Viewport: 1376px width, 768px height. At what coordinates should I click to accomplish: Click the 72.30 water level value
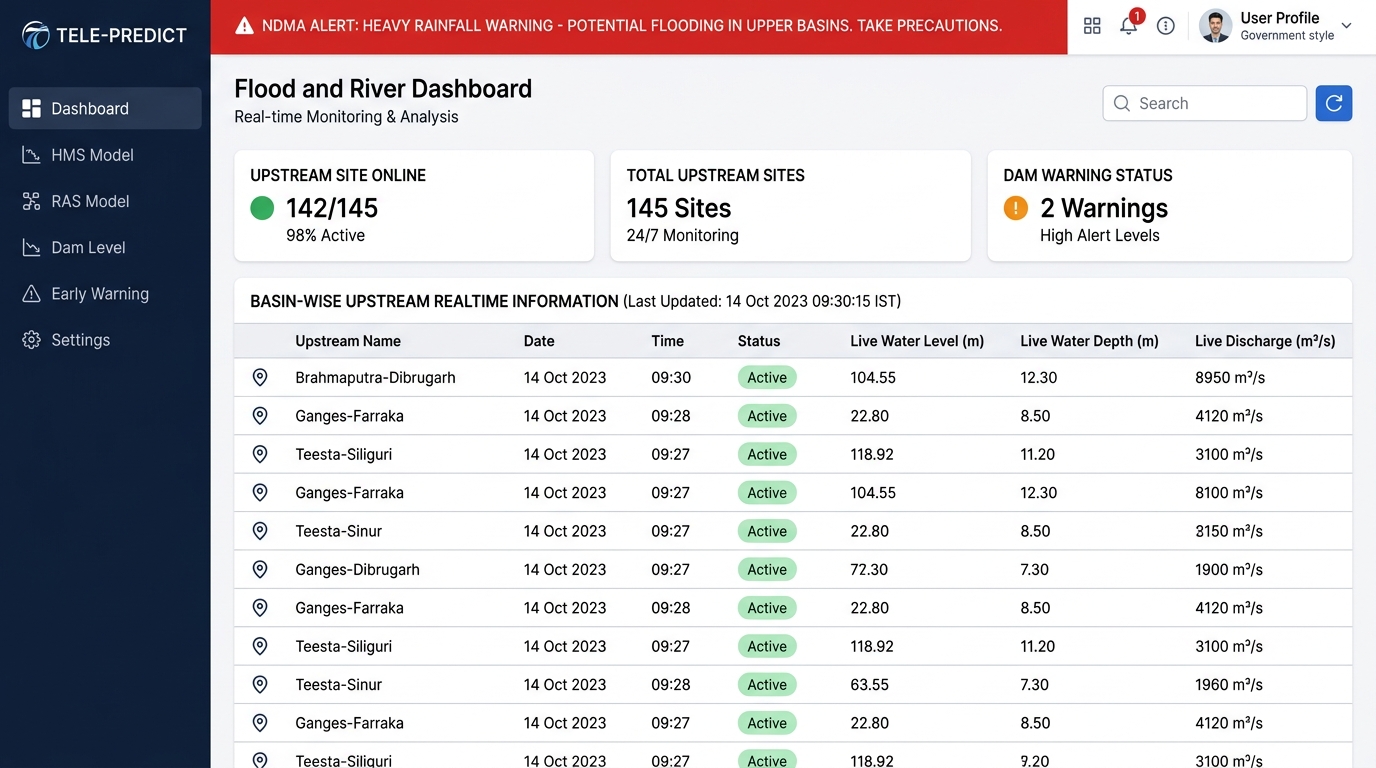coord(870,570)
